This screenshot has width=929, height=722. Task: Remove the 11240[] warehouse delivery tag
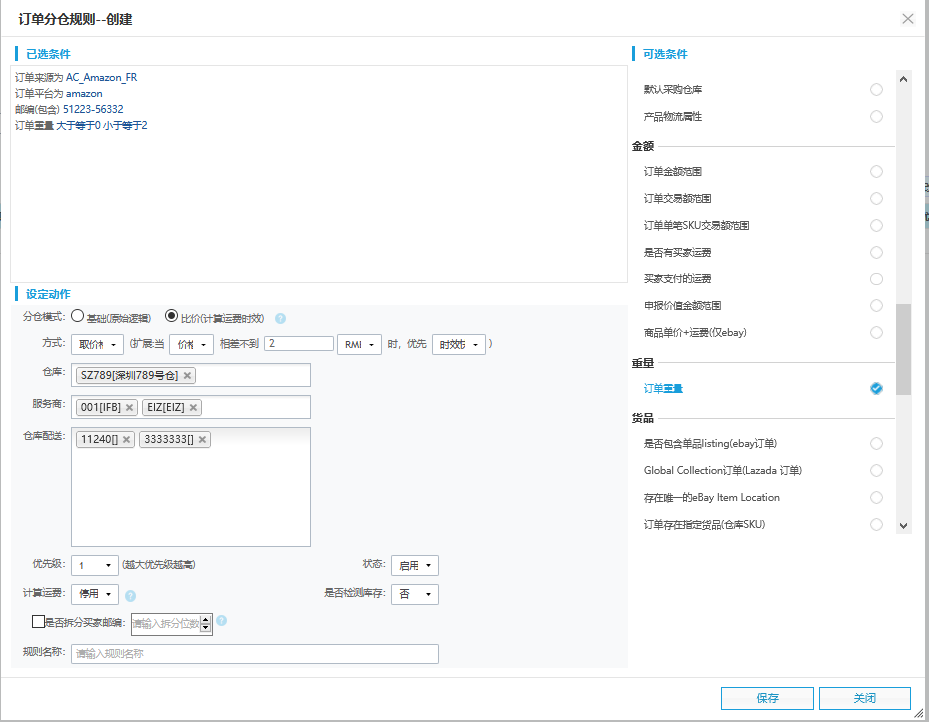click(x=127, y=440)
